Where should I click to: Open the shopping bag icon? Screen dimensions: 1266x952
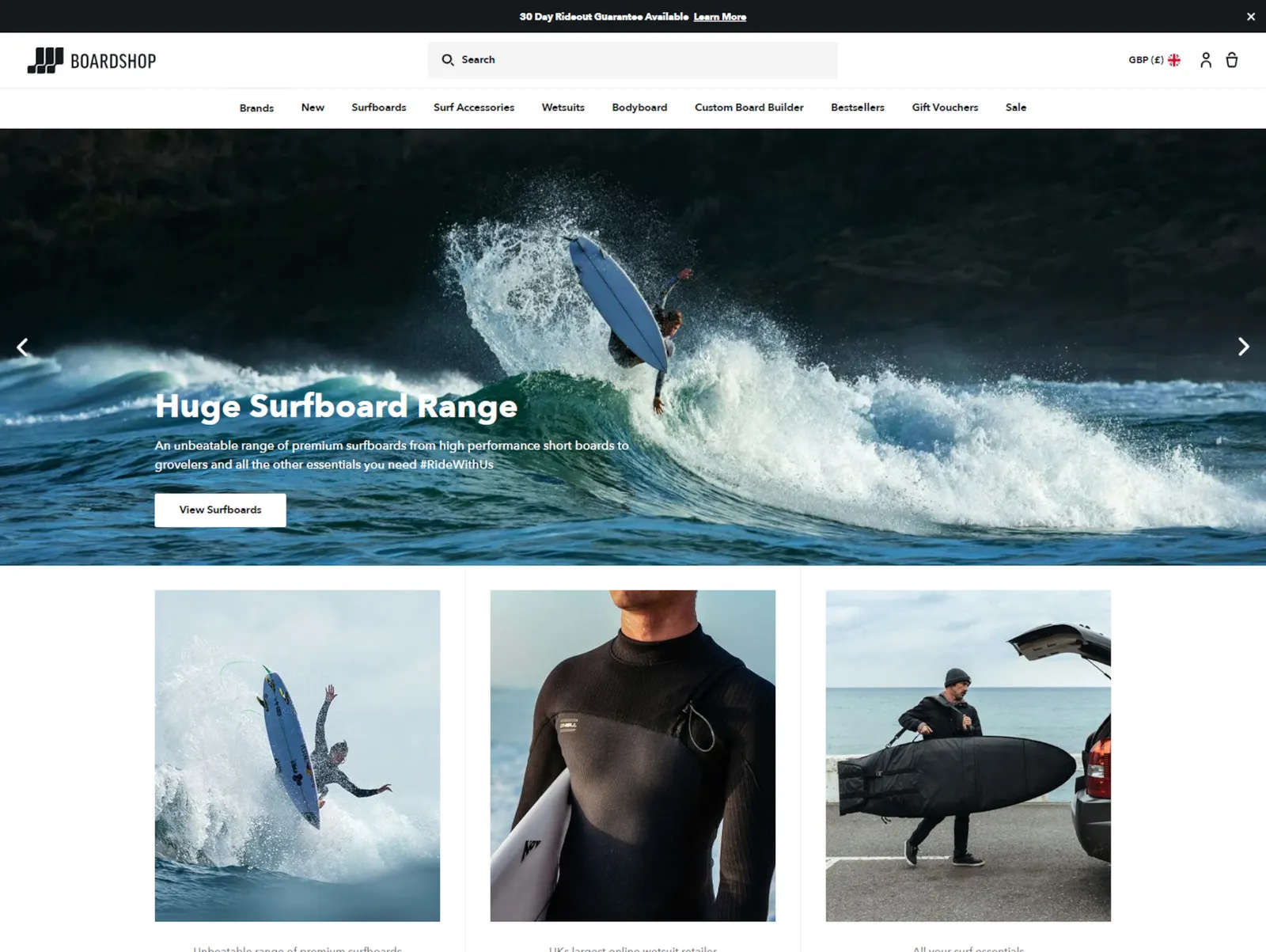(x=1232, y=60)
